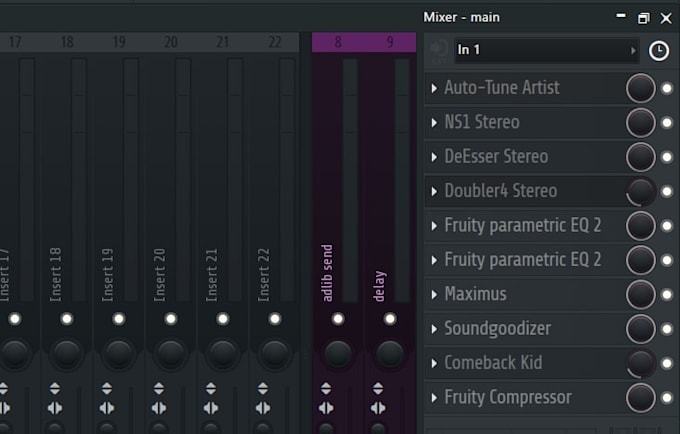Expand Soundgoodizer slot menu arrow
This screenshot has width=680, height=434.
(x=434, y=329)
